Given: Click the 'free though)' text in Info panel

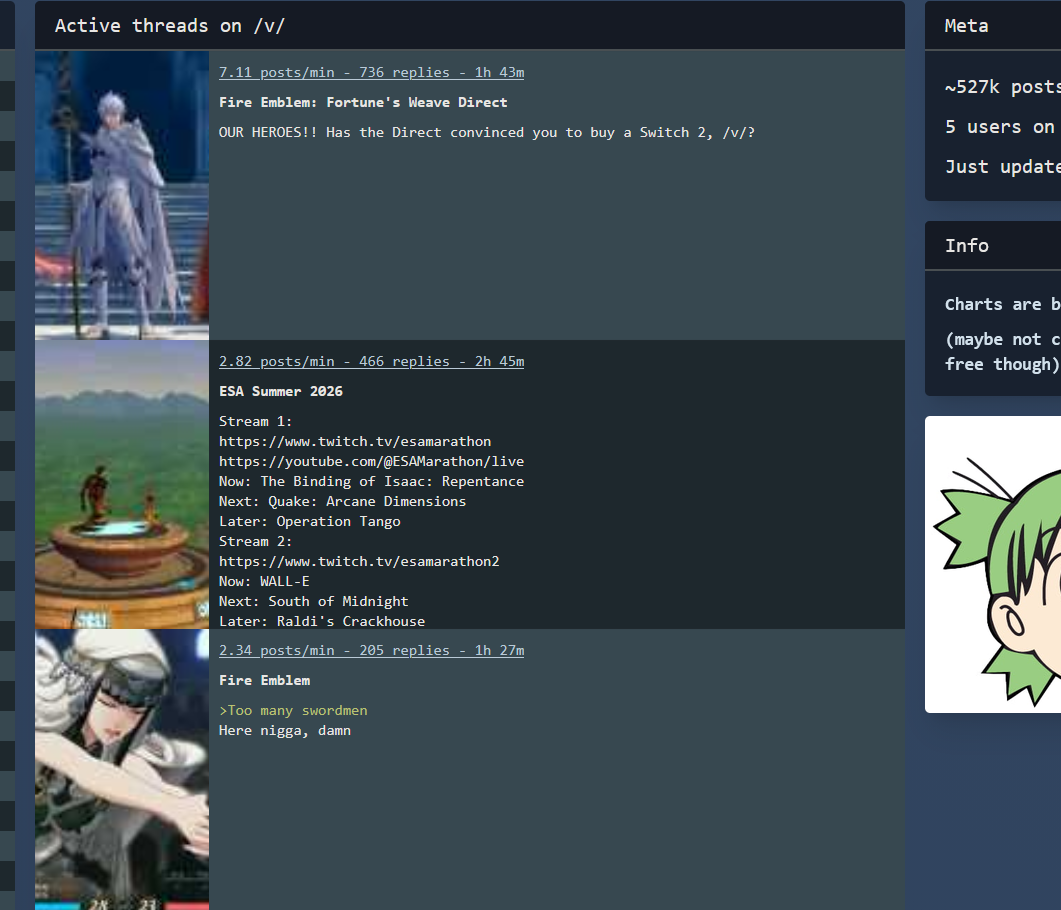Looking at the screenshot, I should click(1002, 365).
